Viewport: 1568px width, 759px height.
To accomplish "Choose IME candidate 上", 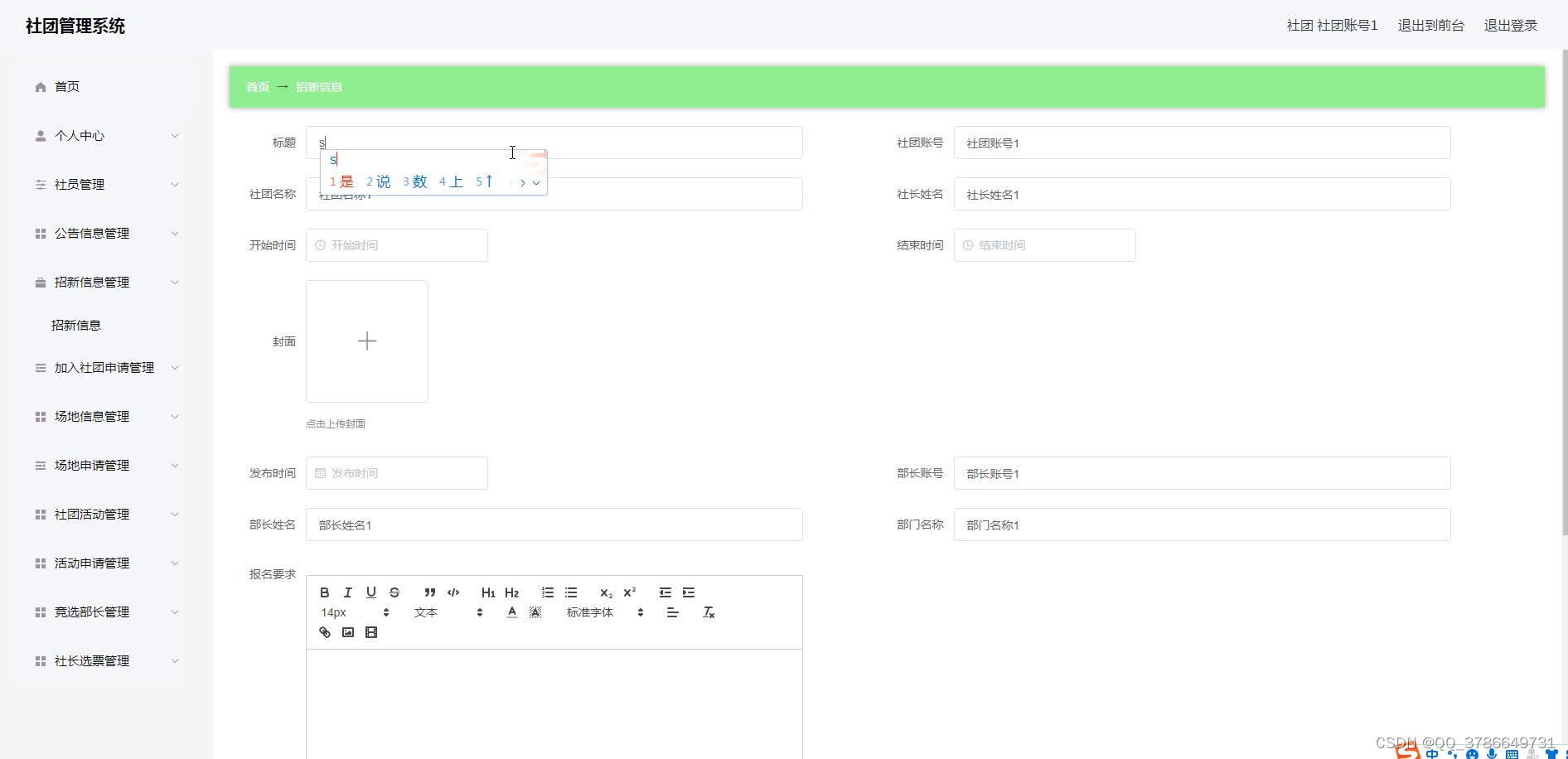I will coord(451,181).
